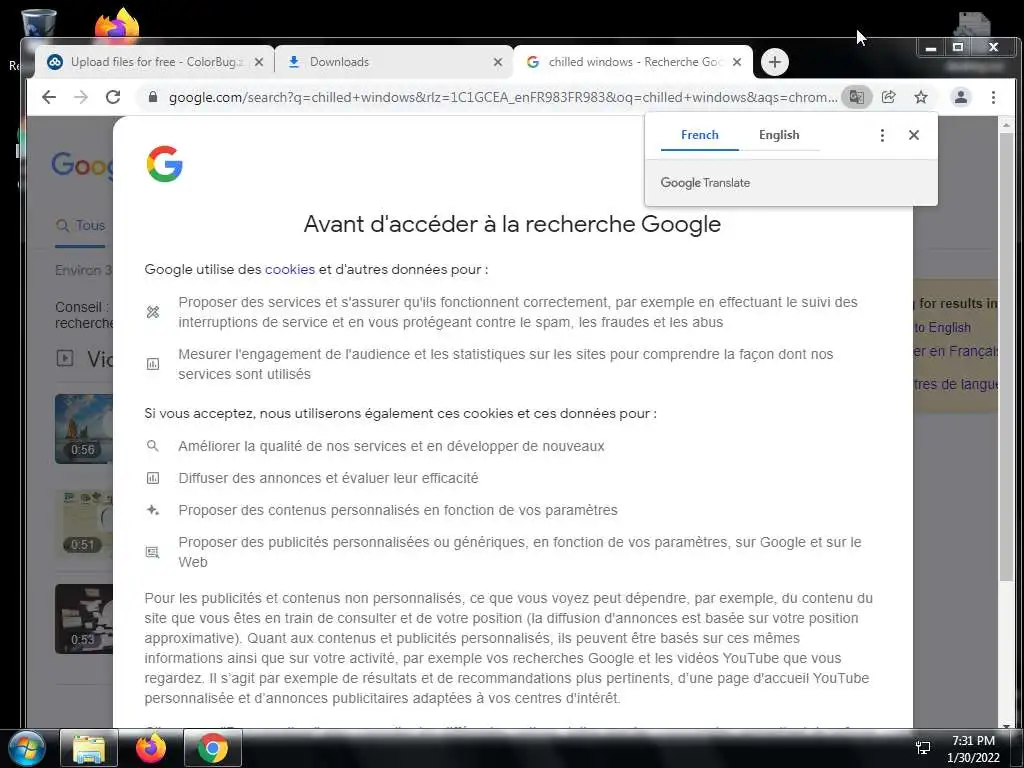This screenshot has height=768, width=1024.
Task: Click the Chrome taskbar icon
Action: [x=213, y=748]
